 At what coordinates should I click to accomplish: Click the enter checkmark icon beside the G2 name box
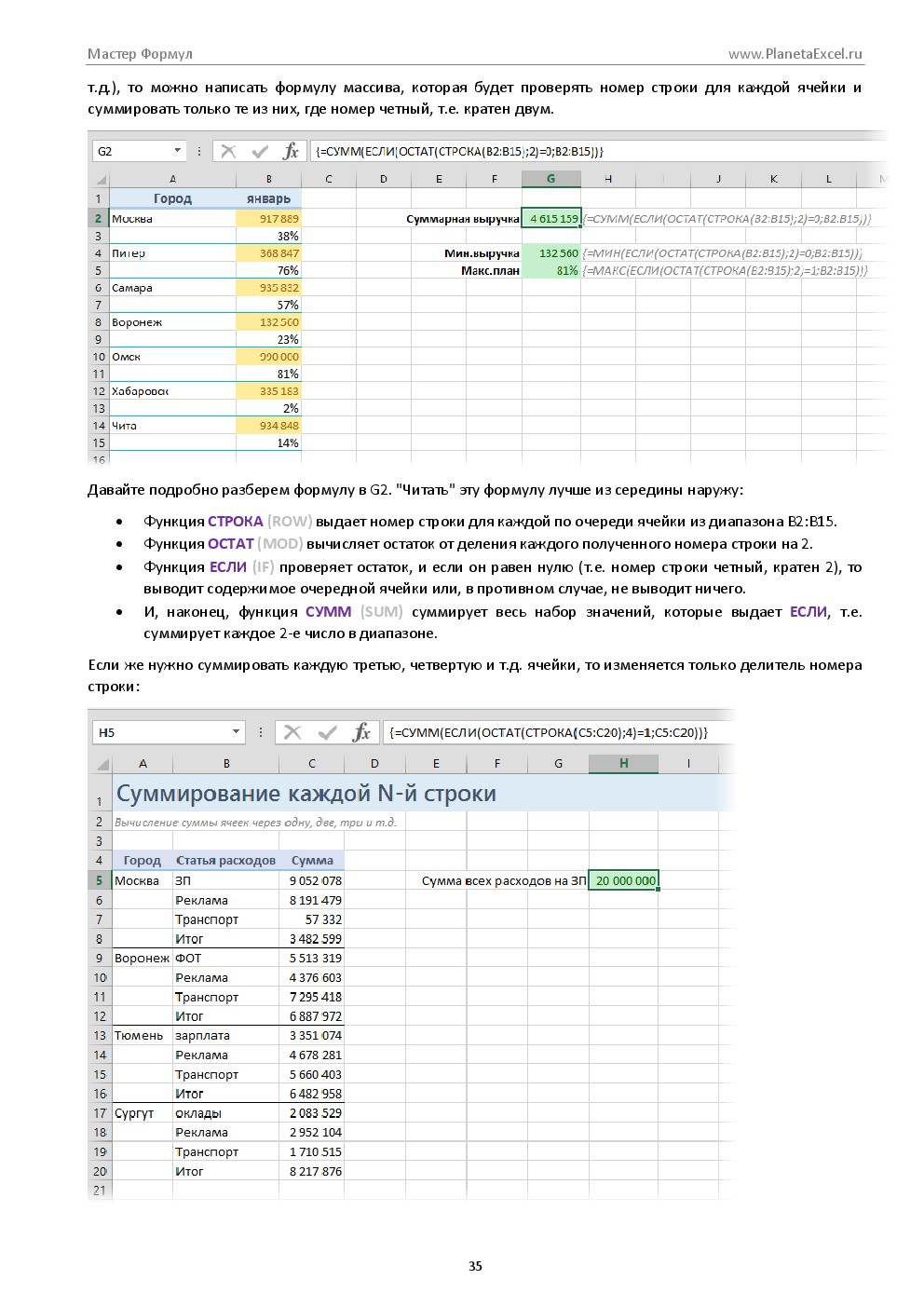(x=260, y=152)
